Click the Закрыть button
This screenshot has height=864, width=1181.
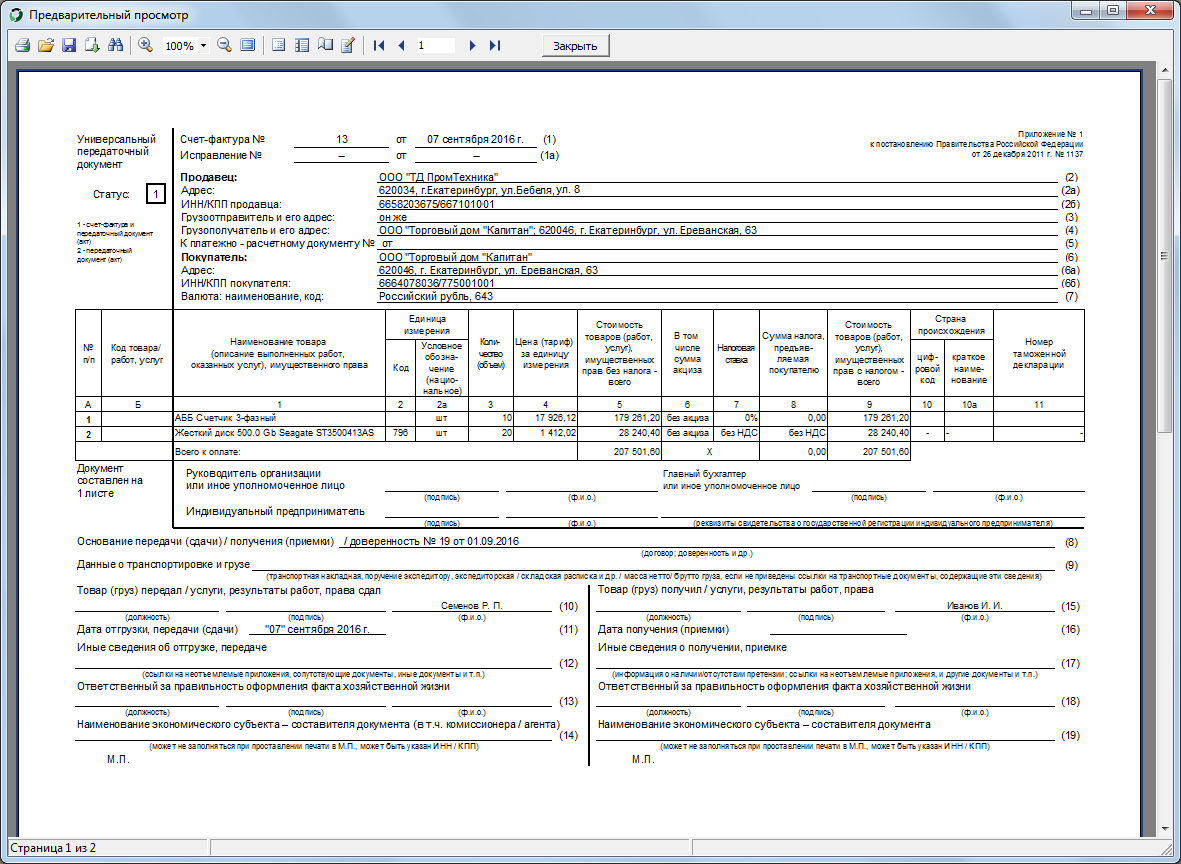point(575,45)
